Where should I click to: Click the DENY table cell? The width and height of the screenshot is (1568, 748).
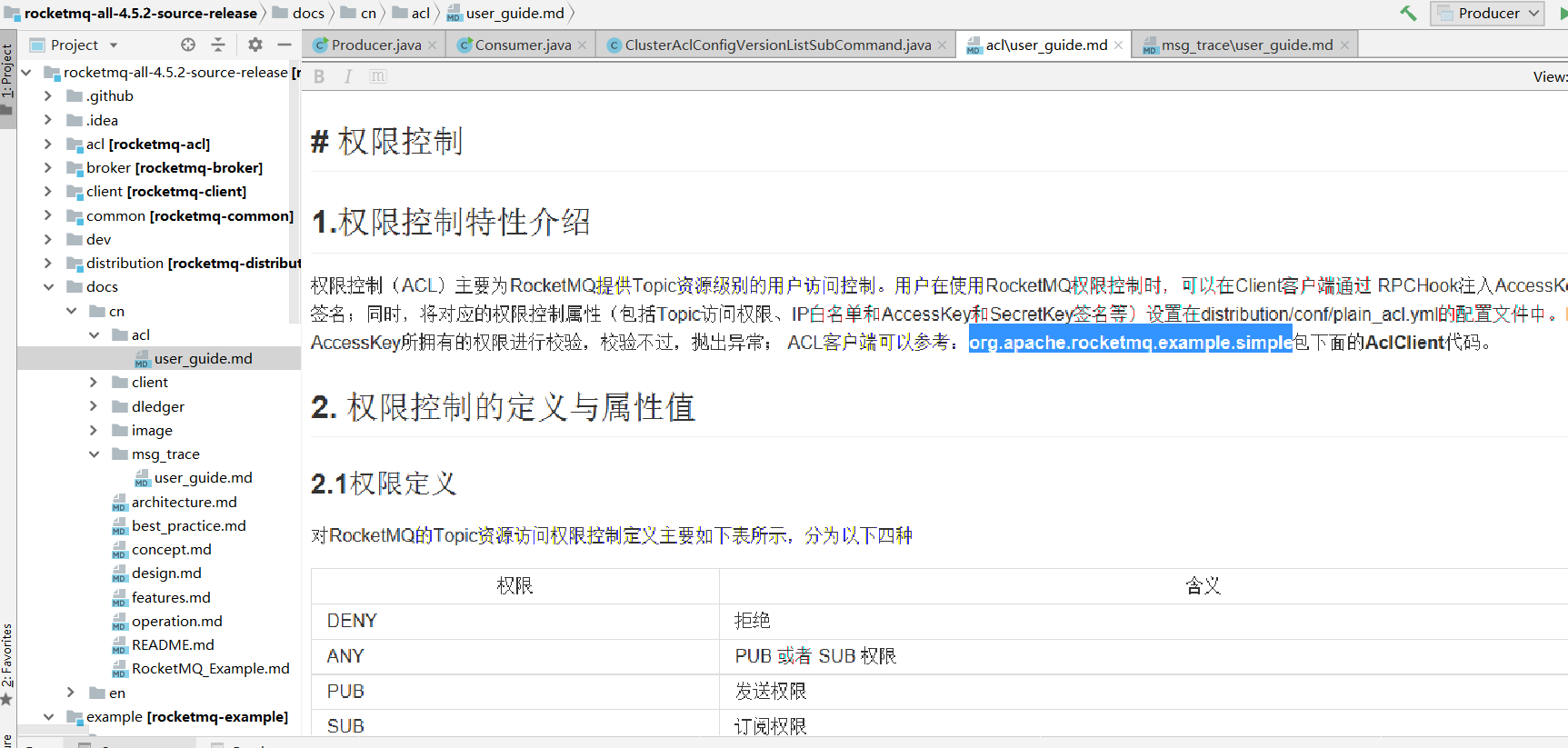(514, 621)
